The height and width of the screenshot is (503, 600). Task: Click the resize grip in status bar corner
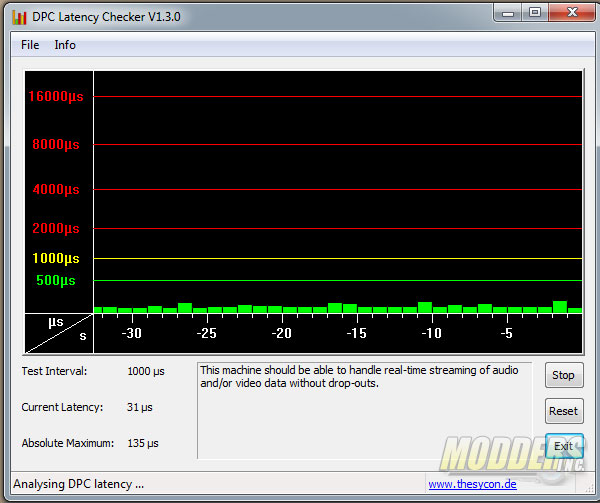(x=589, y=487)
